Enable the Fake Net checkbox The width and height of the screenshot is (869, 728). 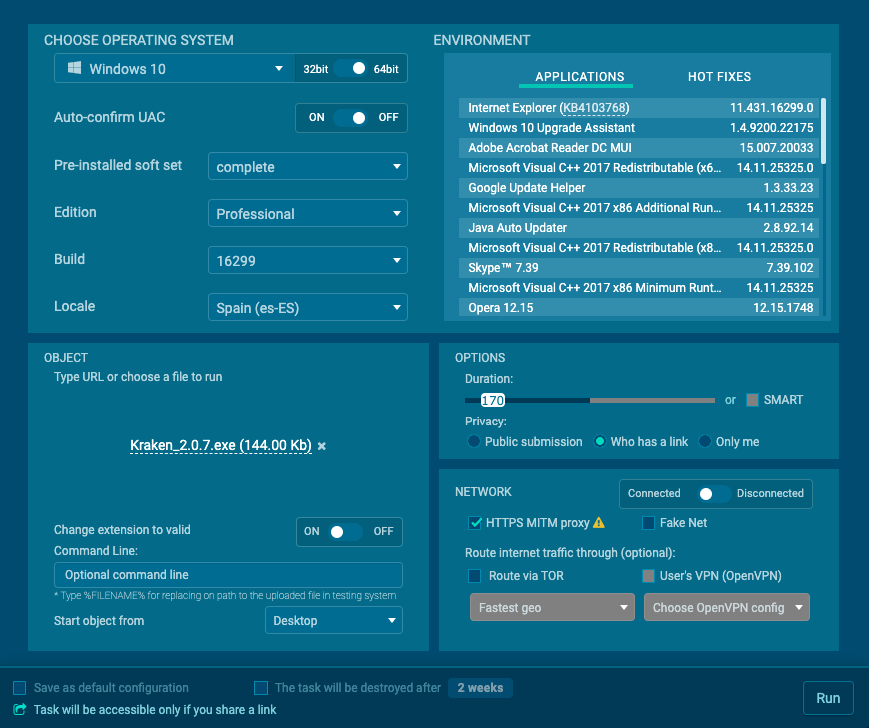tap(648, 522)
